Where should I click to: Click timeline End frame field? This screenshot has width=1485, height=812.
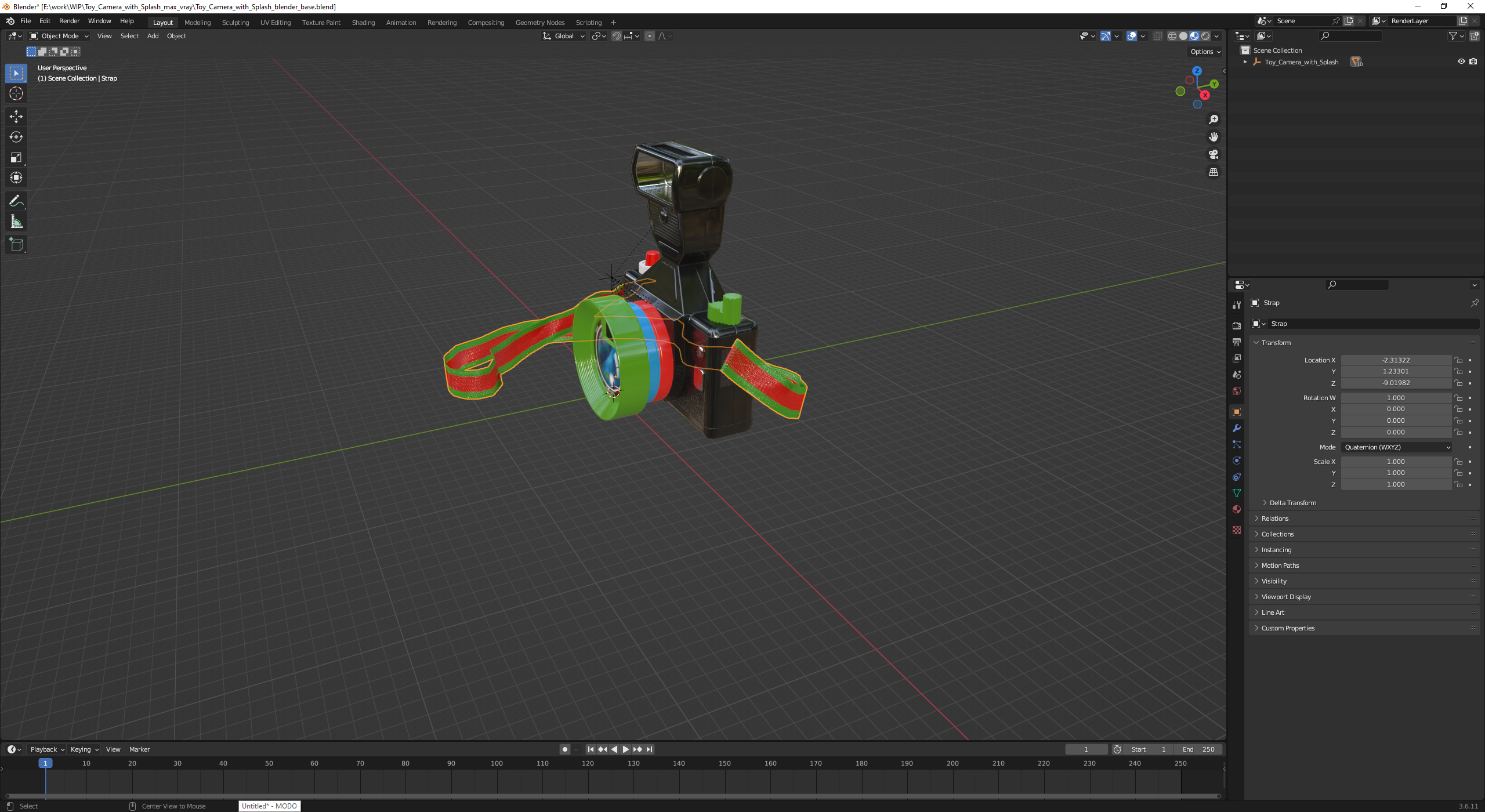(x=1198, y=749)
